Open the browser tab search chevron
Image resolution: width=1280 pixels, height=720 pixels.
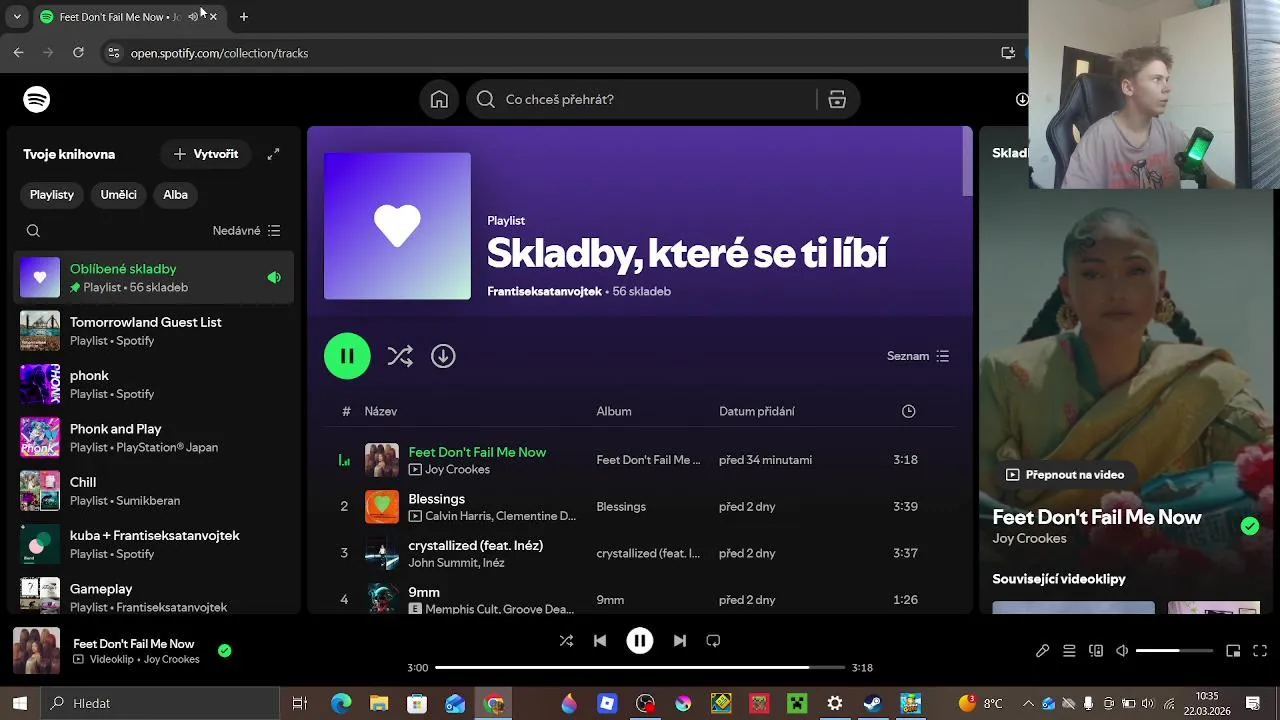pyautogui.click(x=17, y=17)
